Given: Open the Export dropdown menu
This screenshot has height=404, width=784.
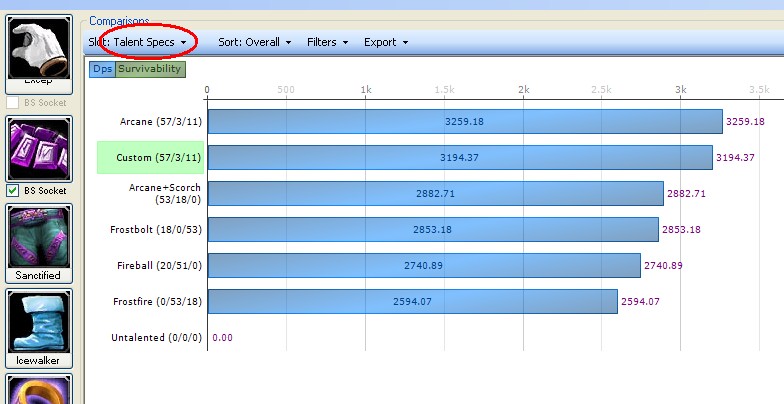Looking at the screenshot, I should pyautogui.click(x=386, y=42).
